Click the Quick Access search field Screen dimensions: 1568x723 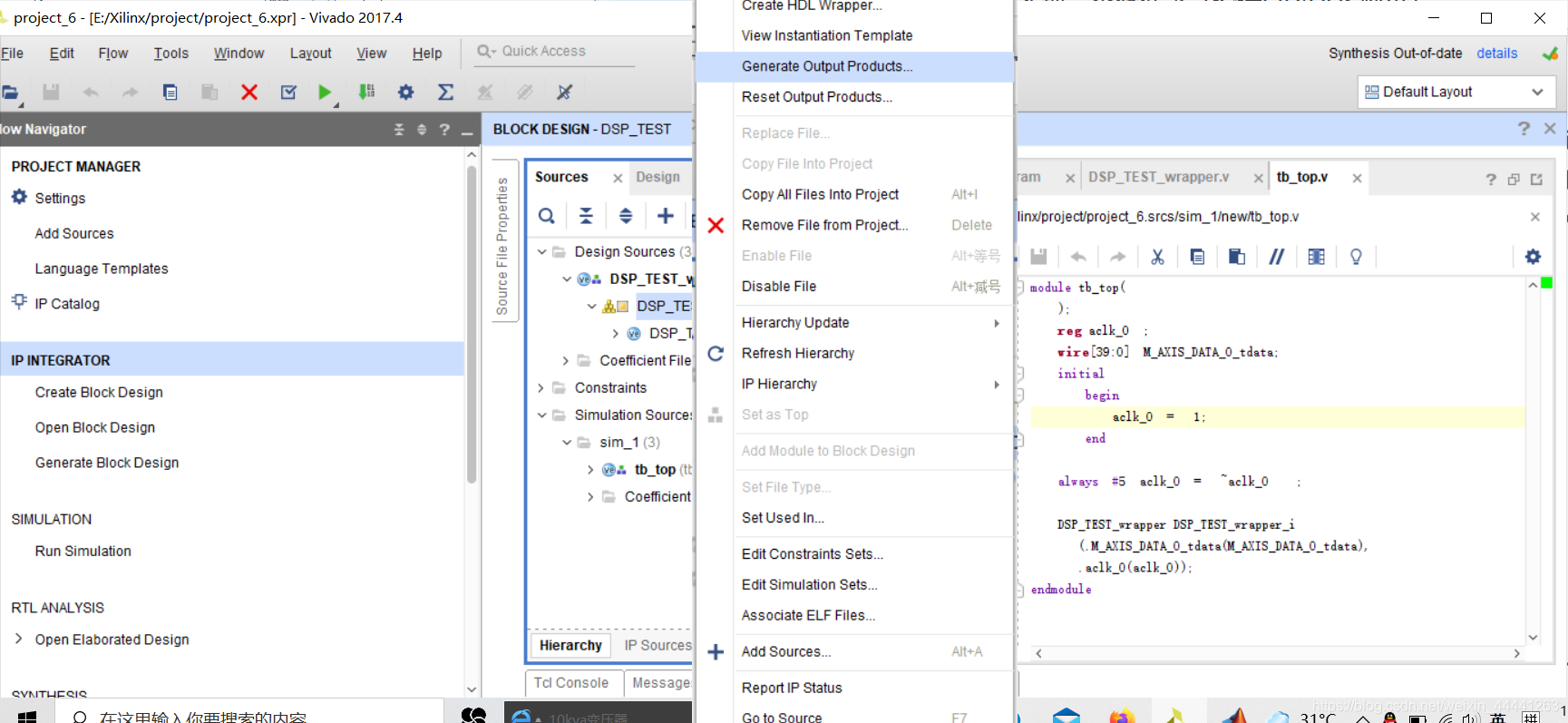pos(552,52)
